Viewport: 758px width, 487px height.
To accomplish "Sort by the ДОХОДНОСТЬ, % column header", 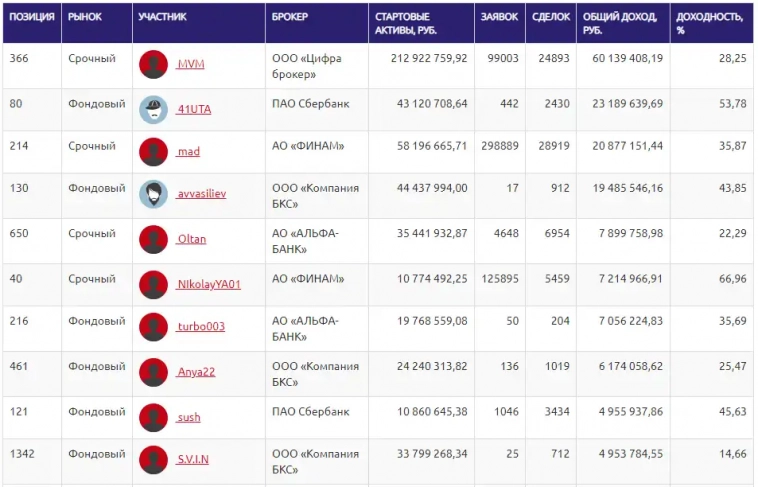I will pos(710,23).
